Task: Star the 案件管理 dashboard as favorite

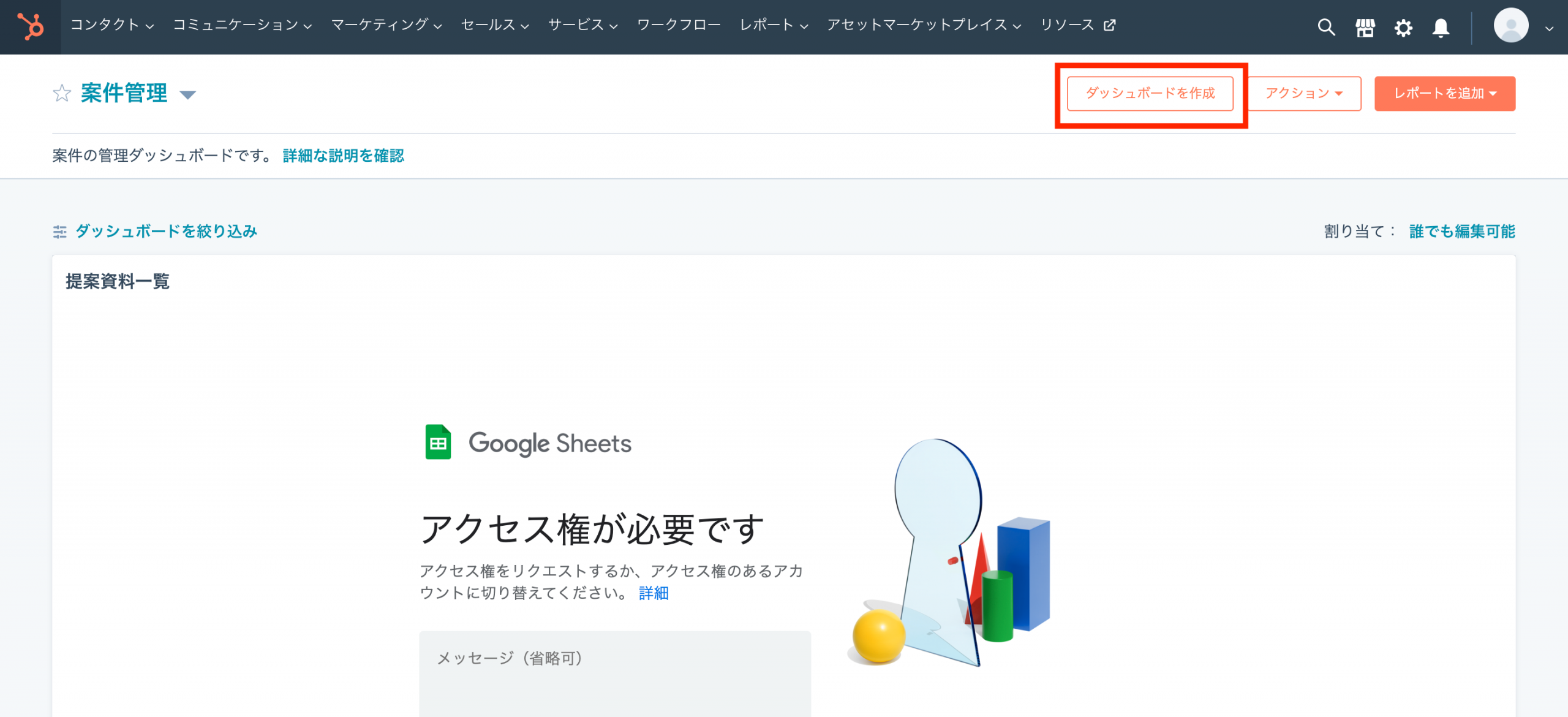Action: pos(62,94)
